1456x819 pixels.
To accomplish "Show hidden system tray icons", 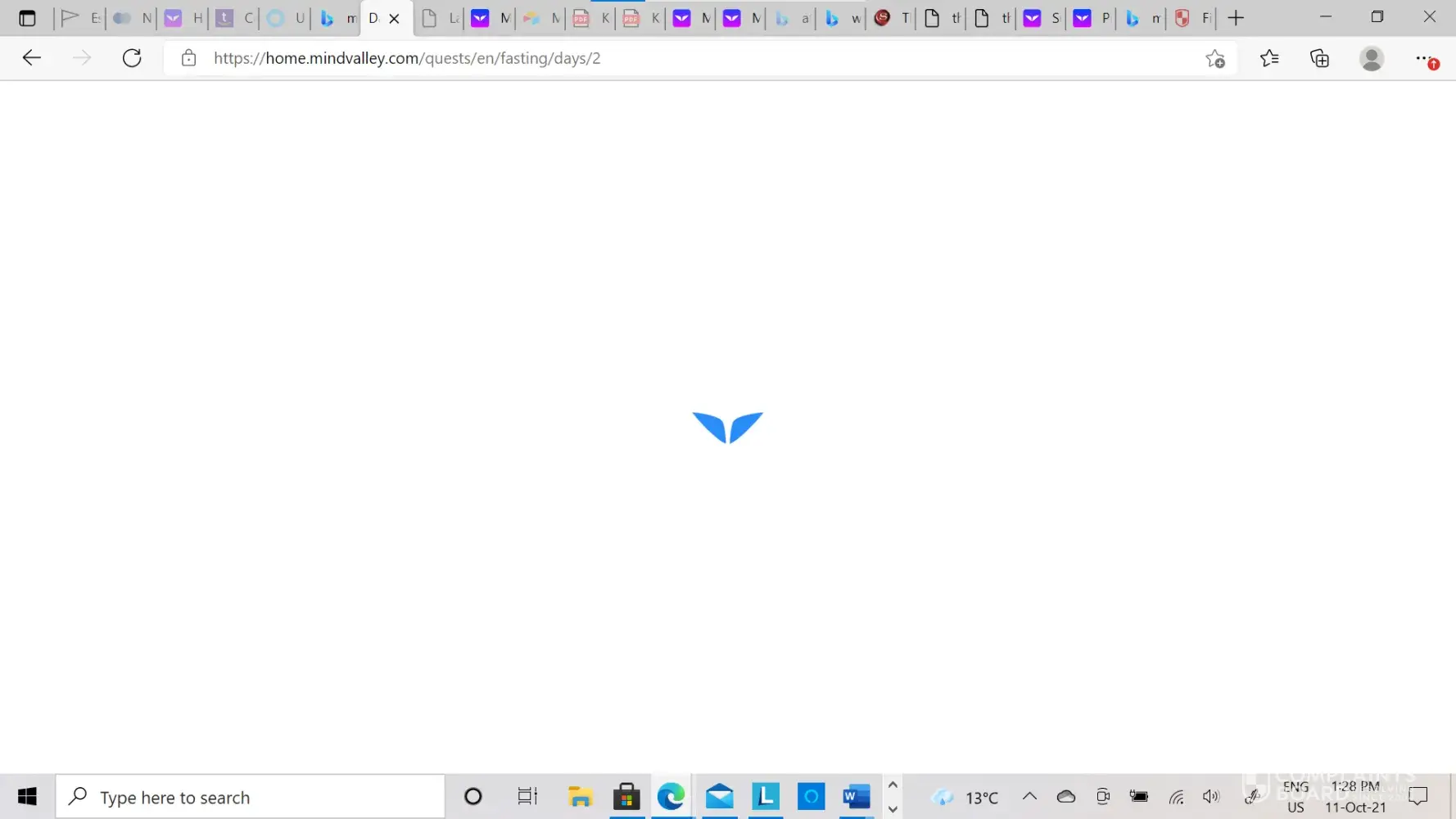I will point(1029,796).
